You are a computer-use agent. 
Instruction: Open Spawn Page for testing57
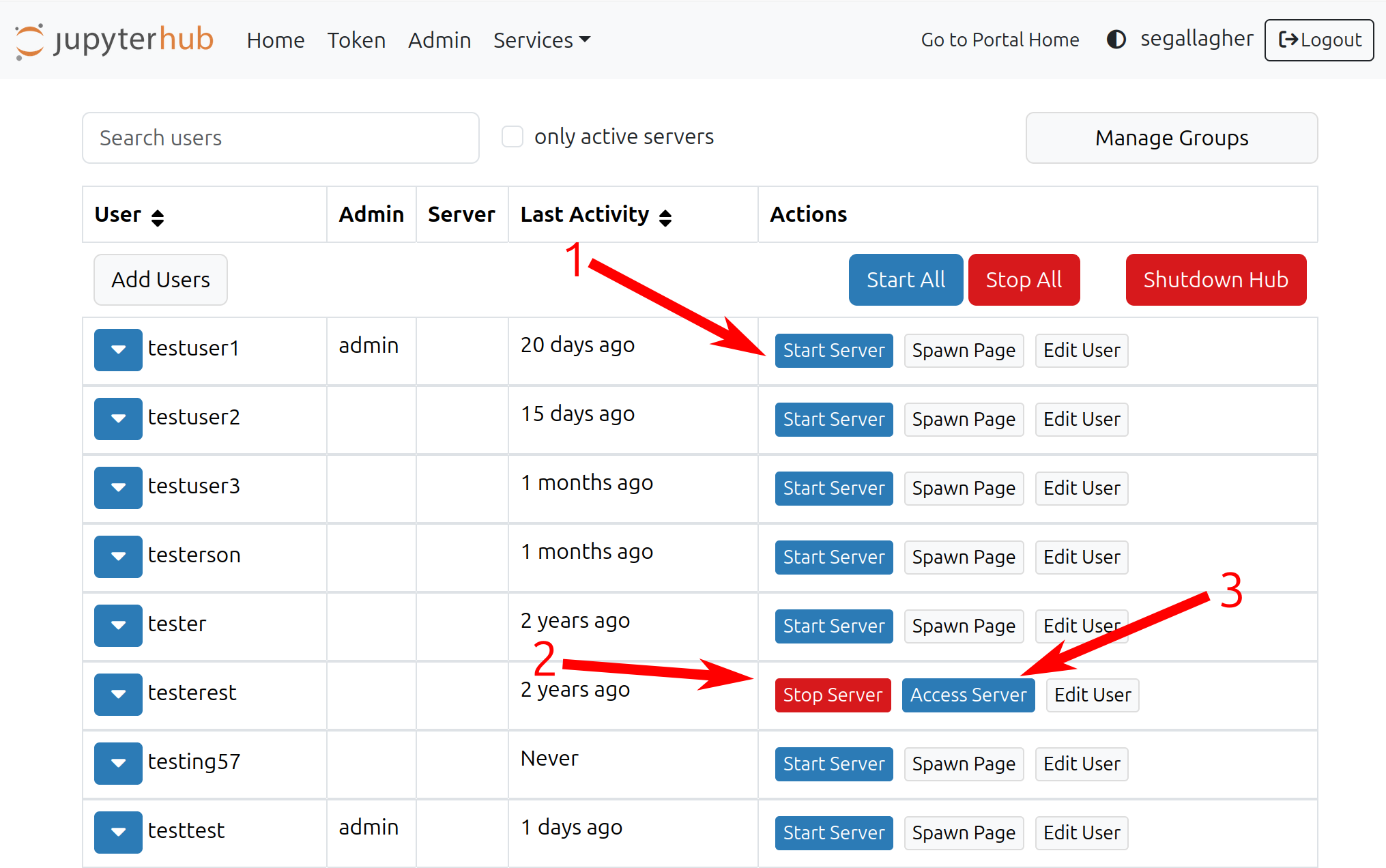point(964,764)
